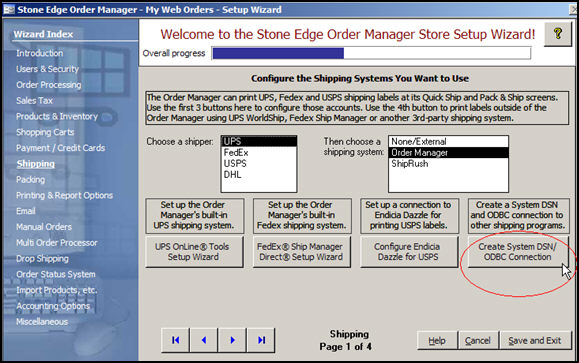579x363 pixels.
Task: Open Payment / Credit Cards section
Action: 61,148
